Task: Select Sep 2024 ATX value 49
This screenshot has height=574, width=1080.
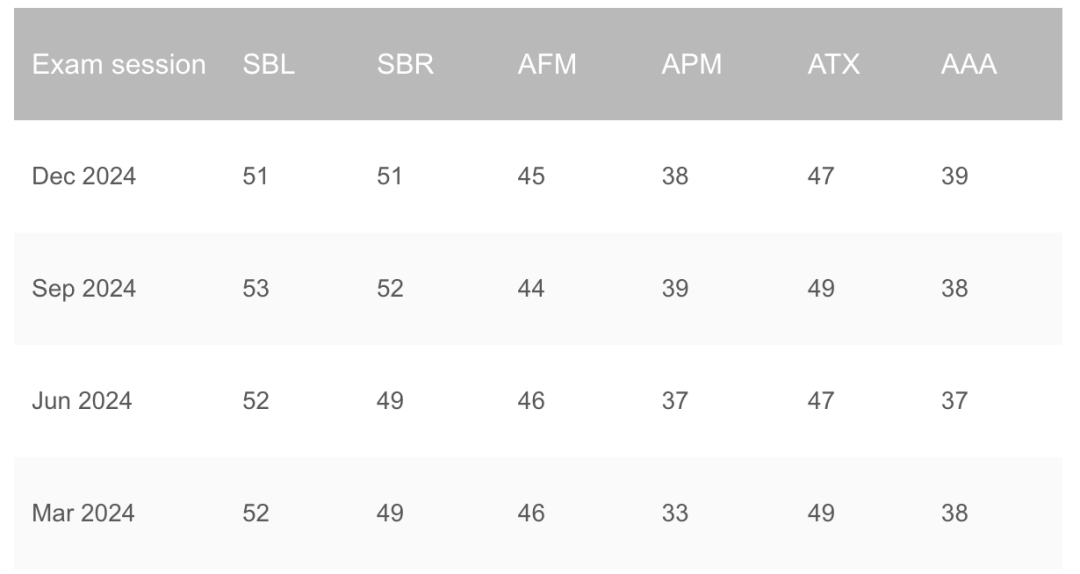Action: point(821,289)
